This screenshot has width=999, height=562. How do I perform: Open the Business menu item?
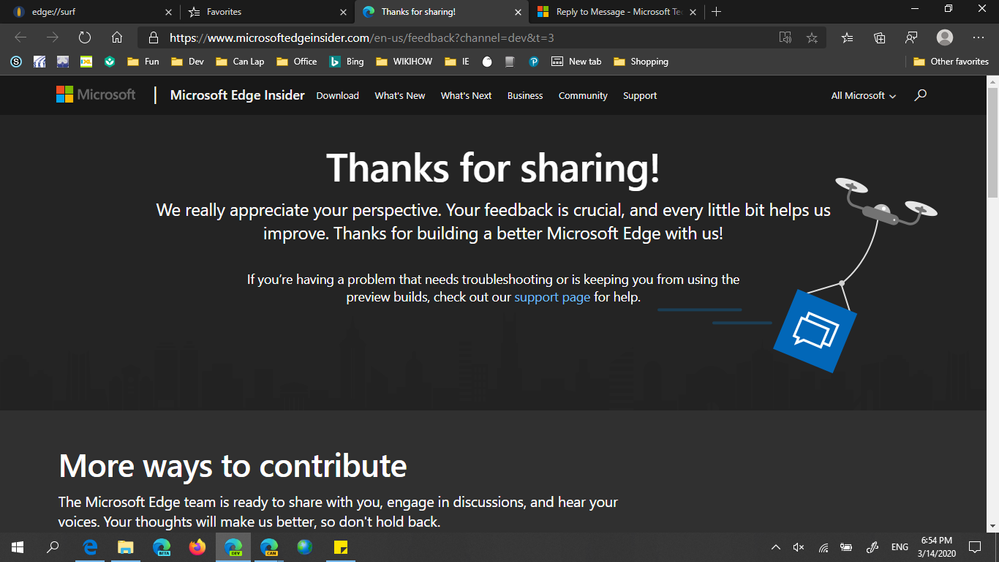[x=525, y=96]
